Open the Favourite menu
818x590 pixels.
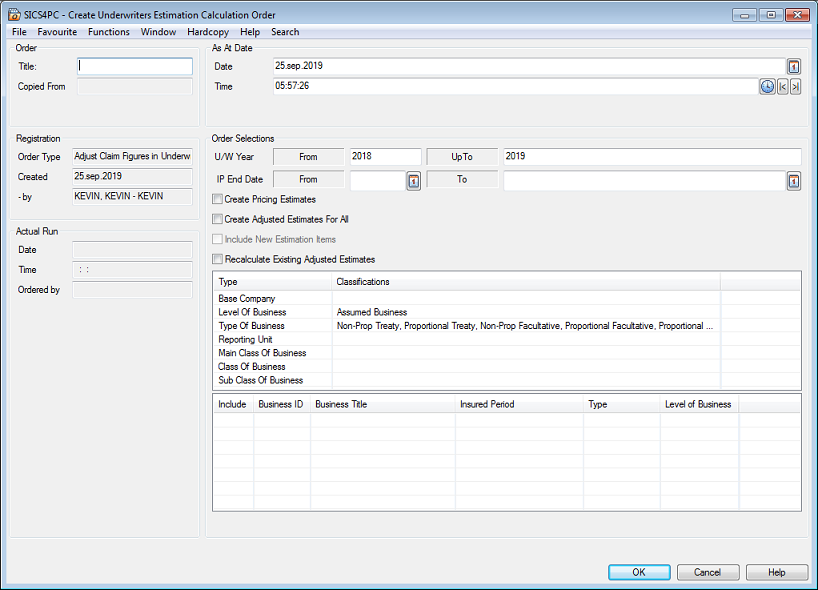coord(57,31)
